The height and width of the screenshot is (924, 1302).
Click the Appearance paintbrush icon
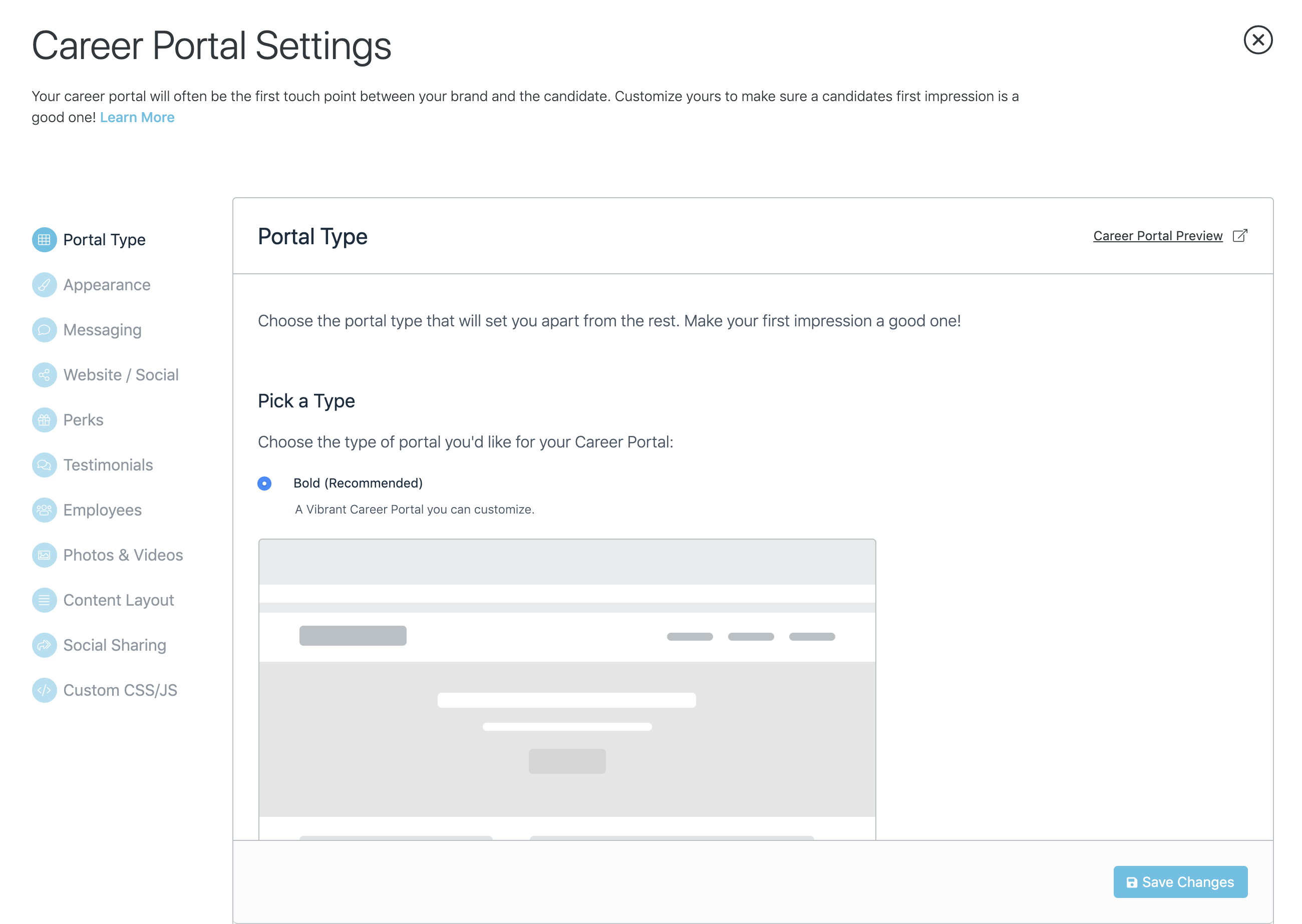coord(44,284)
